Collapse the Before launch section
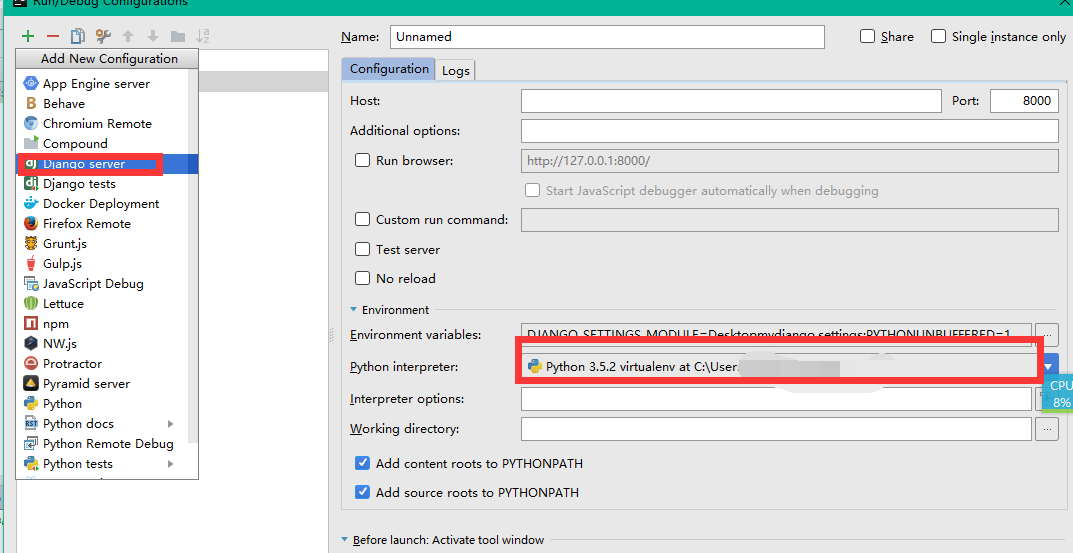 (x=345, y=540)
